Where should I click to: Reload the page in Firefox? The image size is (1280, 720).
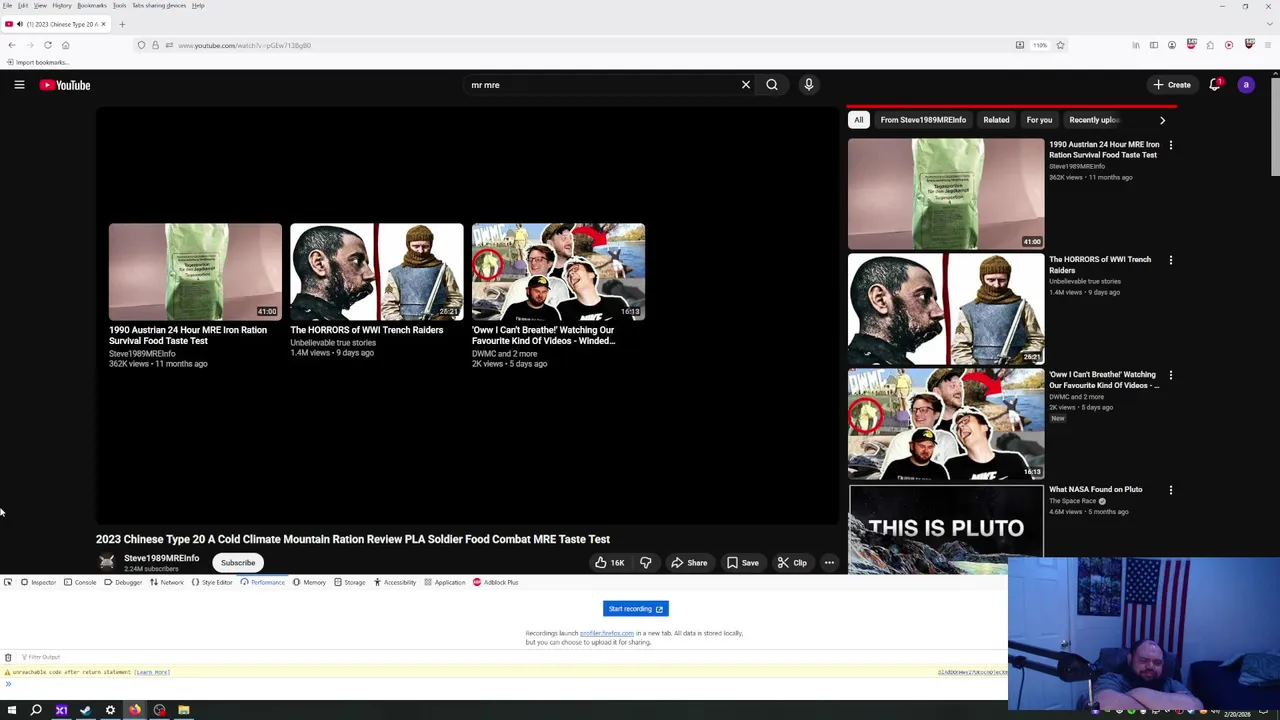point(47,45)
